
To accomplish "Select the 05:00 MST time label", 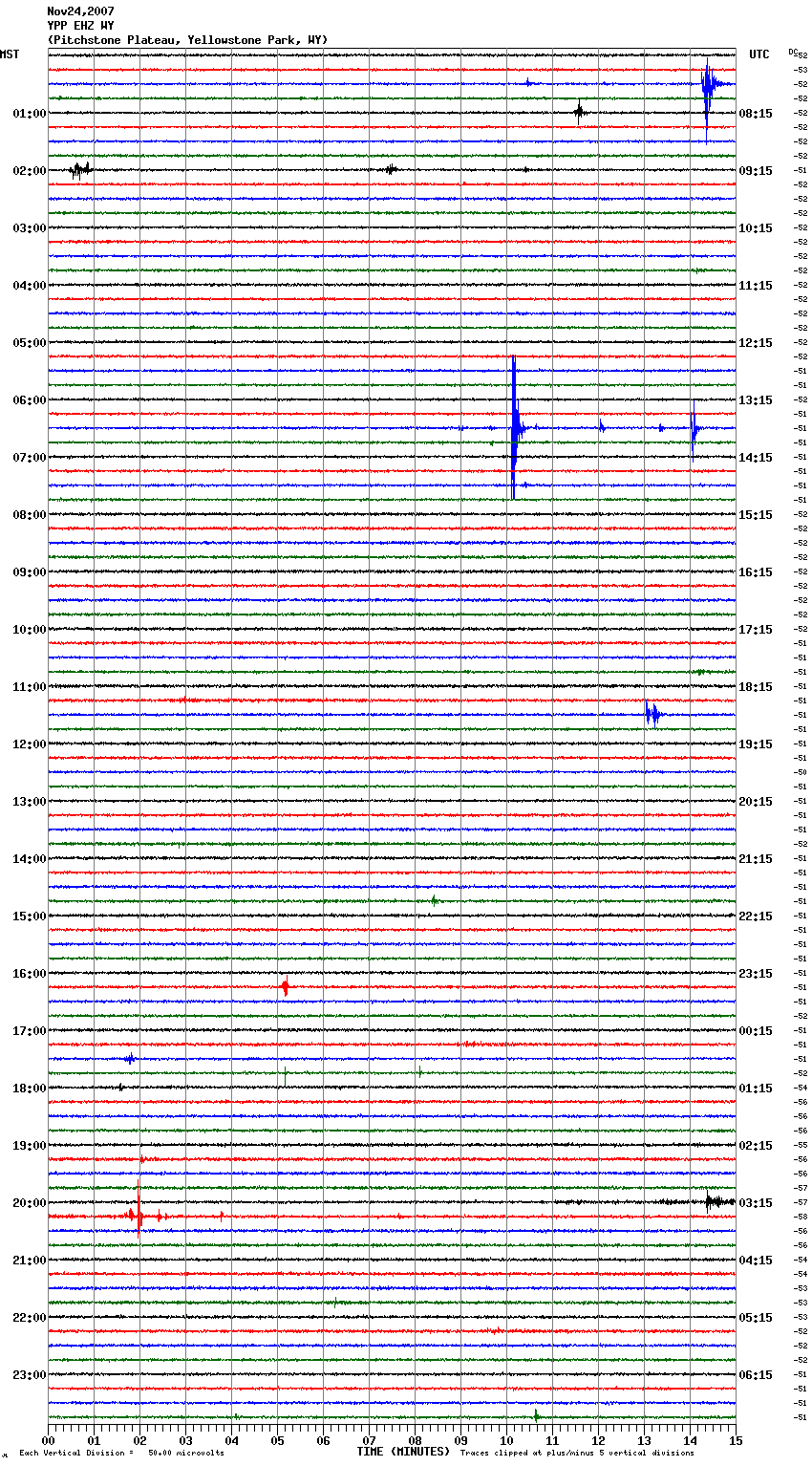I will click(30, 343).
